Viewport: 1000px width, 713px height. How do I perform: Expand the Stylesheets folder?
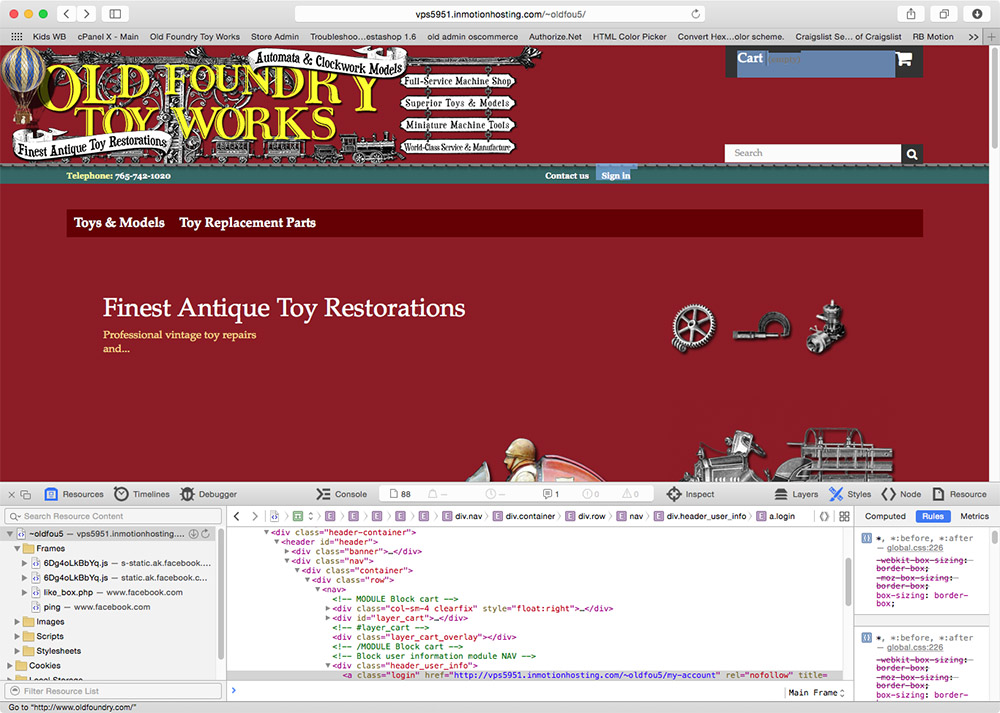[x=17, y=651]
